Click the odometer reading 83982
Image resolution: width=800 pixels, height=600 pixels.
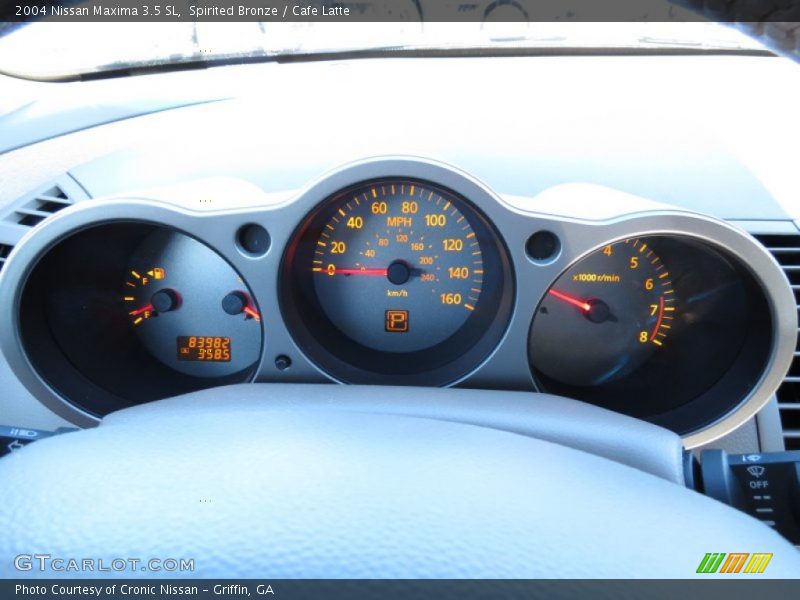coord(209,342)
